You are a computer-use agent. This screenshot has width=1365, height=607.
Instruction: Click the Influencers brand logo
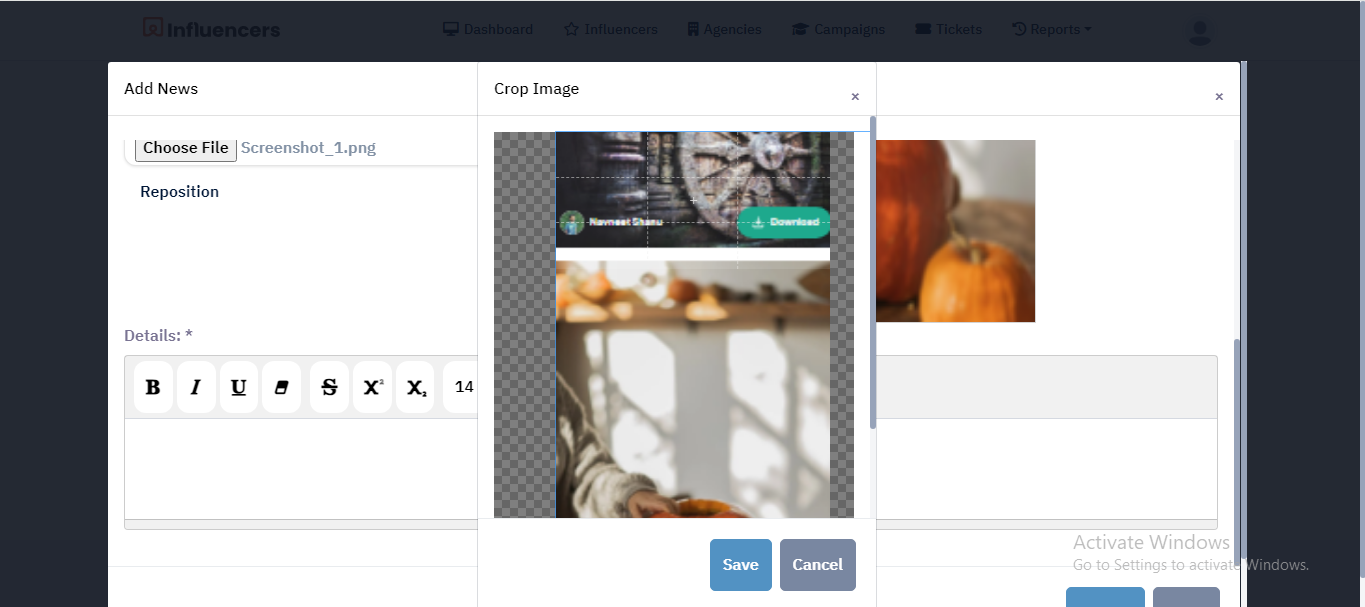point(211,29)
